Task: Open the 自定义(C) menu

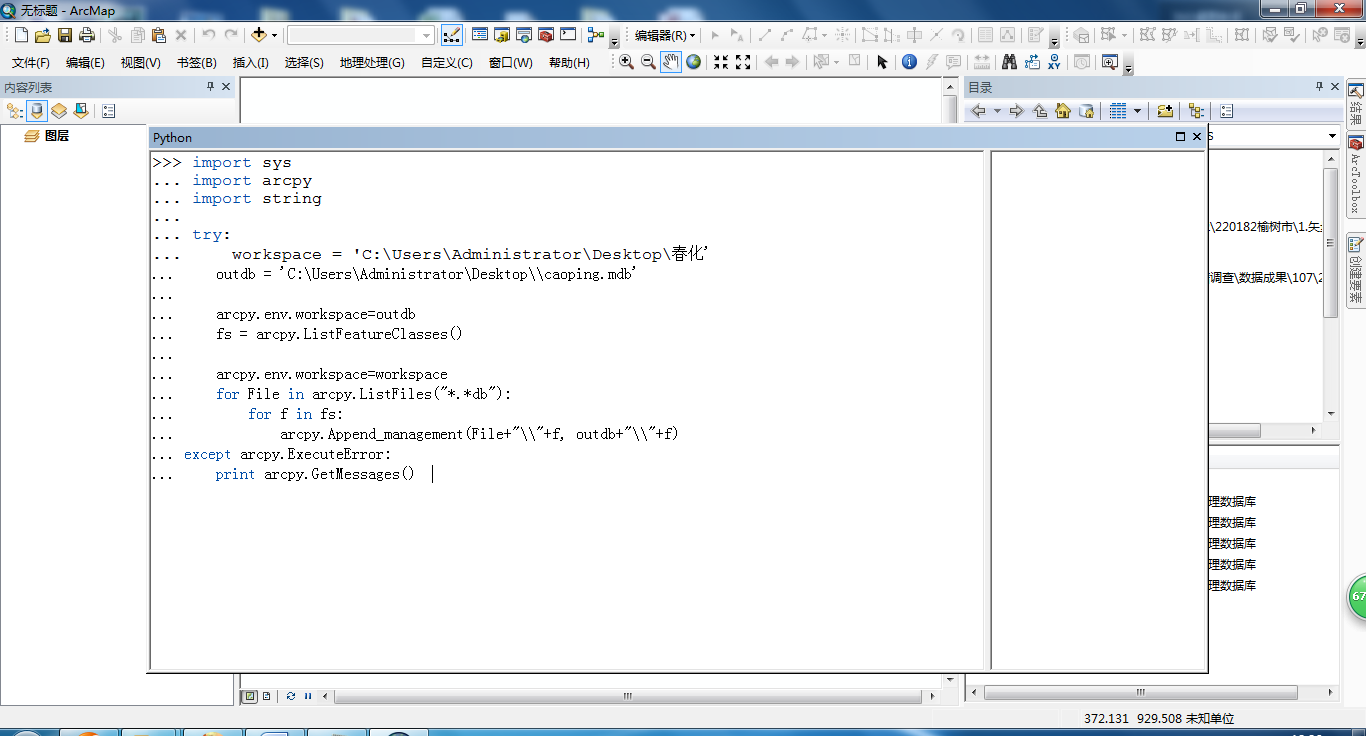Action: pyautogui.click(x=447, y=62)
